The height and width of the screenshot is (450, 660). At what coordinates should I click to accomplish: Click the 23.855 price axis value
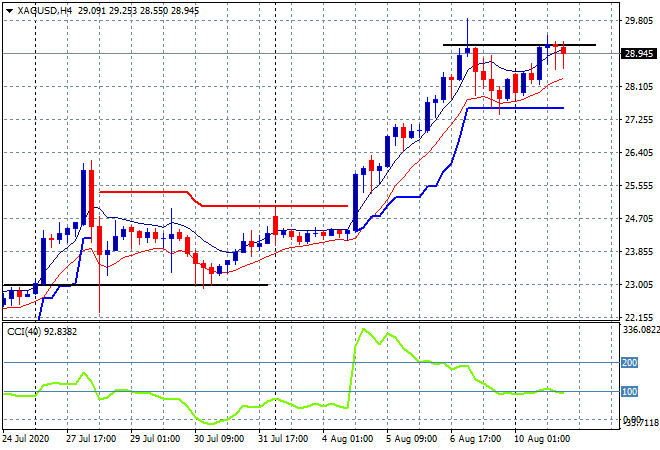click(639, 251)
